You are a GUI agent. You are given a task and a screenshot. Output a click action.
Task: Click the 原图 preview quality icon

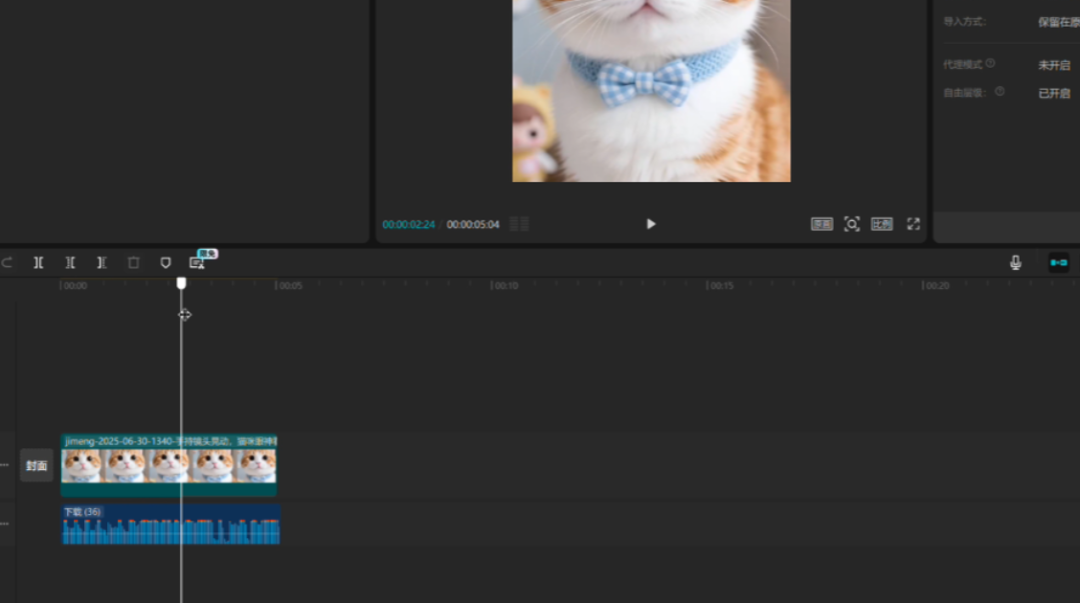[820, 224]
